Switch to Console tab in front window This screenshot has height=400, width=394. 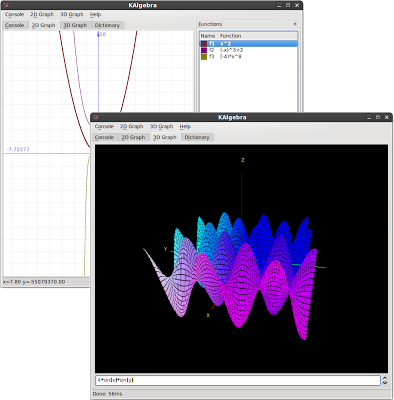104,137
